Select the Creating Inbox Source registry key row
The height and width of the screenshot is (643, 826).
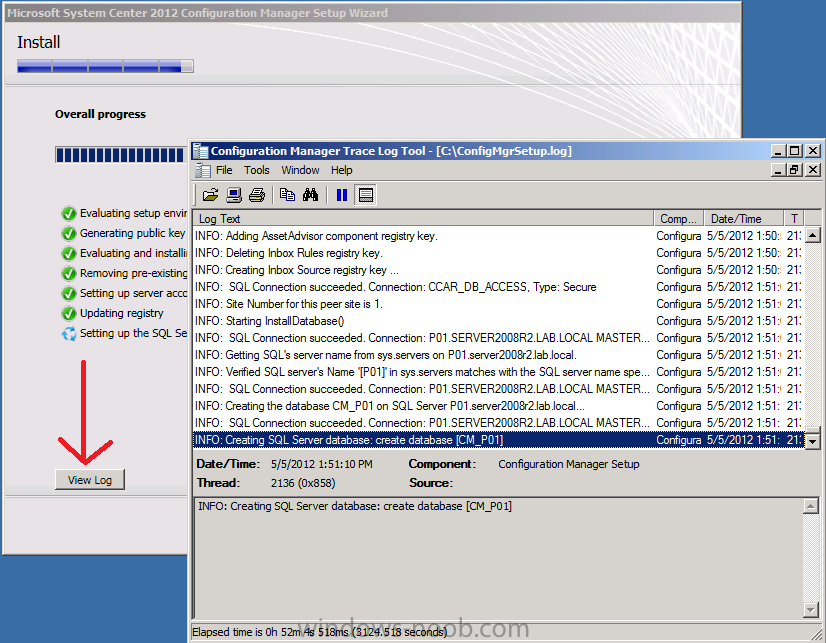[x=499, y=270]
